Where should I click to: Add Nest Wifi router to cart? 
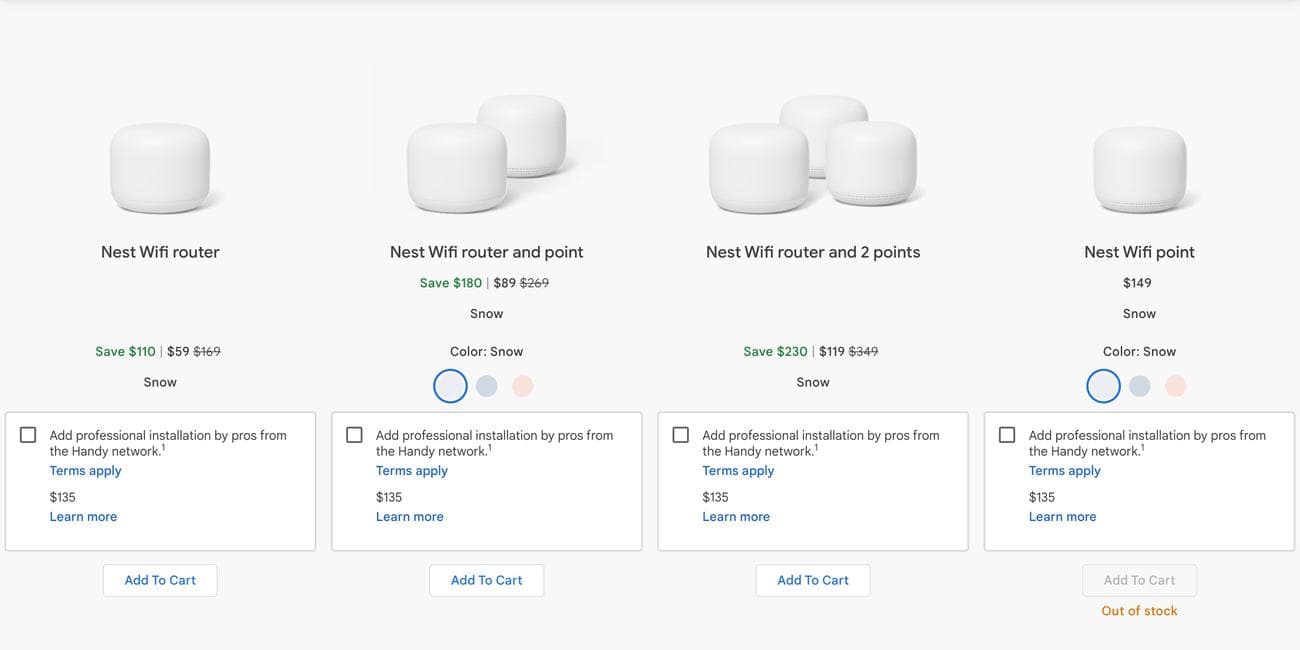(160, 580)
